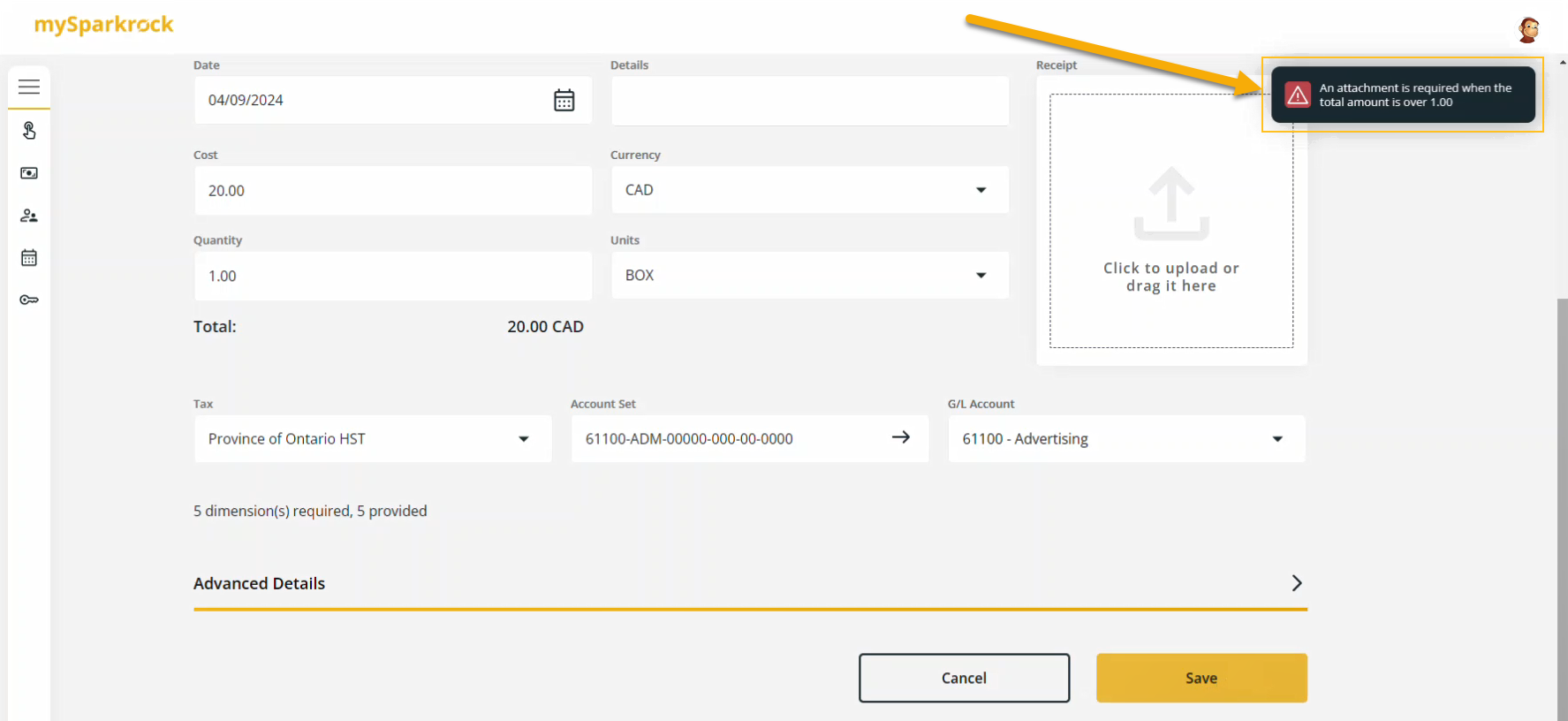Open the cash/money section from the sidebar

pyautogui.click(x=29, y=173)
